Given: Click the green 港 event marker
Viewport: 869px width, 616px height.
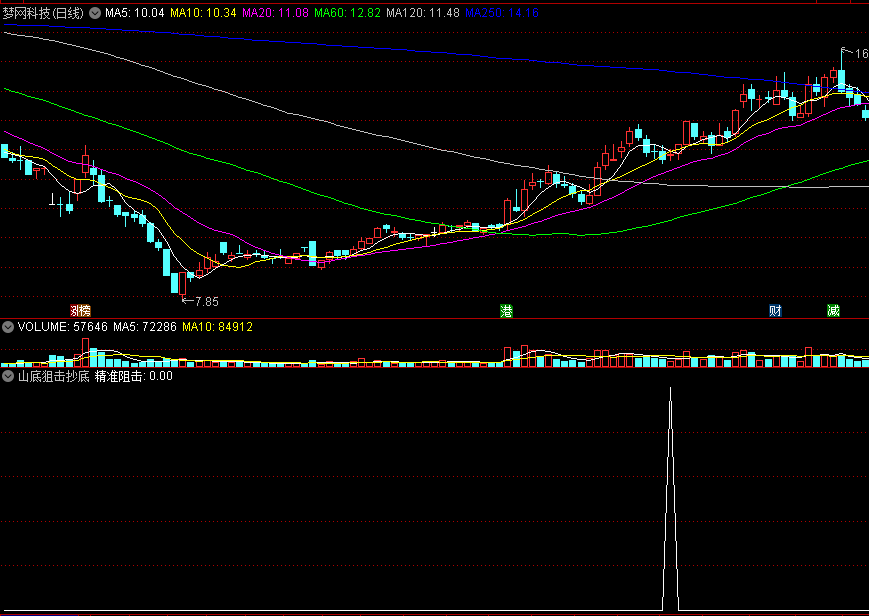Looking at the screenshot, I should (506, 310).
